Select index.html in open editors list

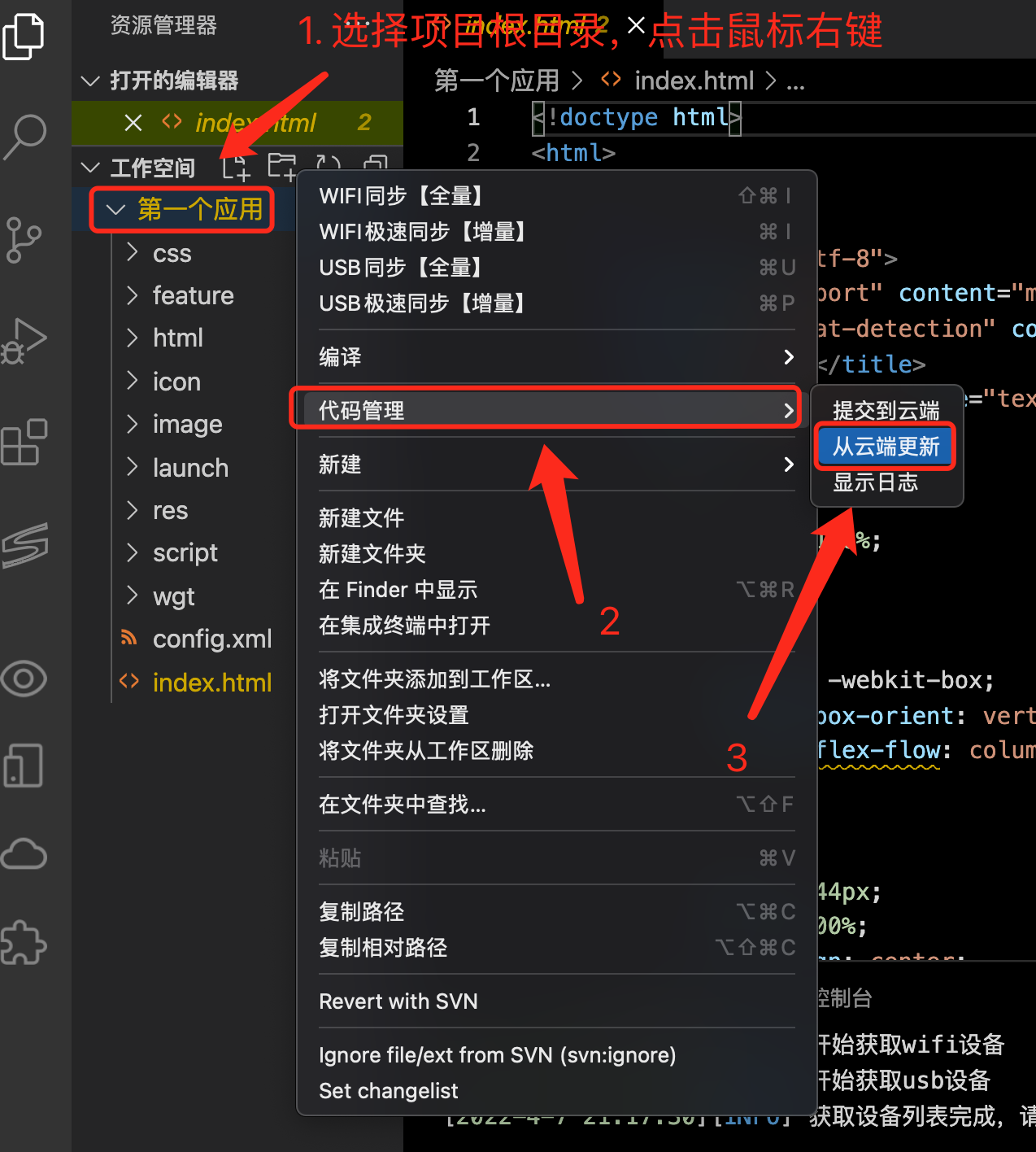tap(256, 123)
